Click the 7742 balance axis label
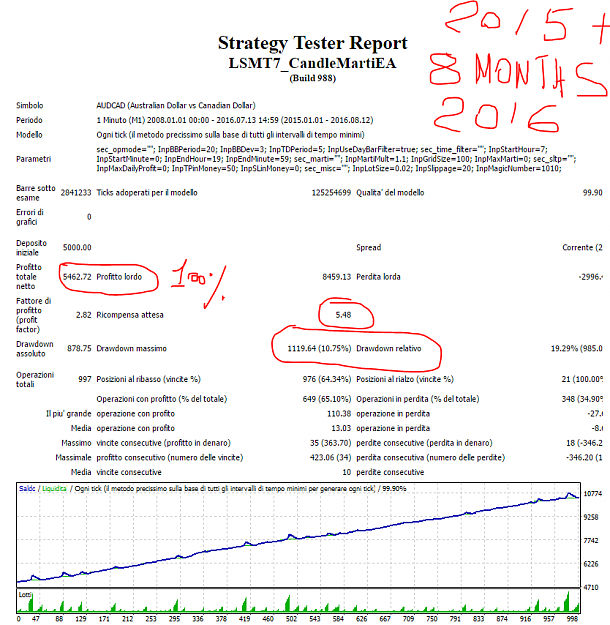This screenshot has width=610, height=625. [590, 540]
